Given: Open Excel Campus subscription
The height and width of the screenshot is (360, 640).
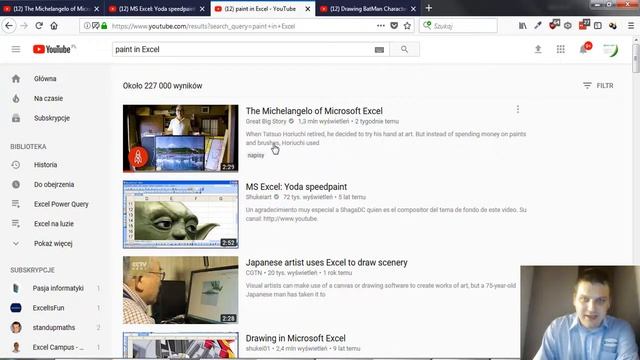Looking at the screenshot, I should click(x=58, y=347).
